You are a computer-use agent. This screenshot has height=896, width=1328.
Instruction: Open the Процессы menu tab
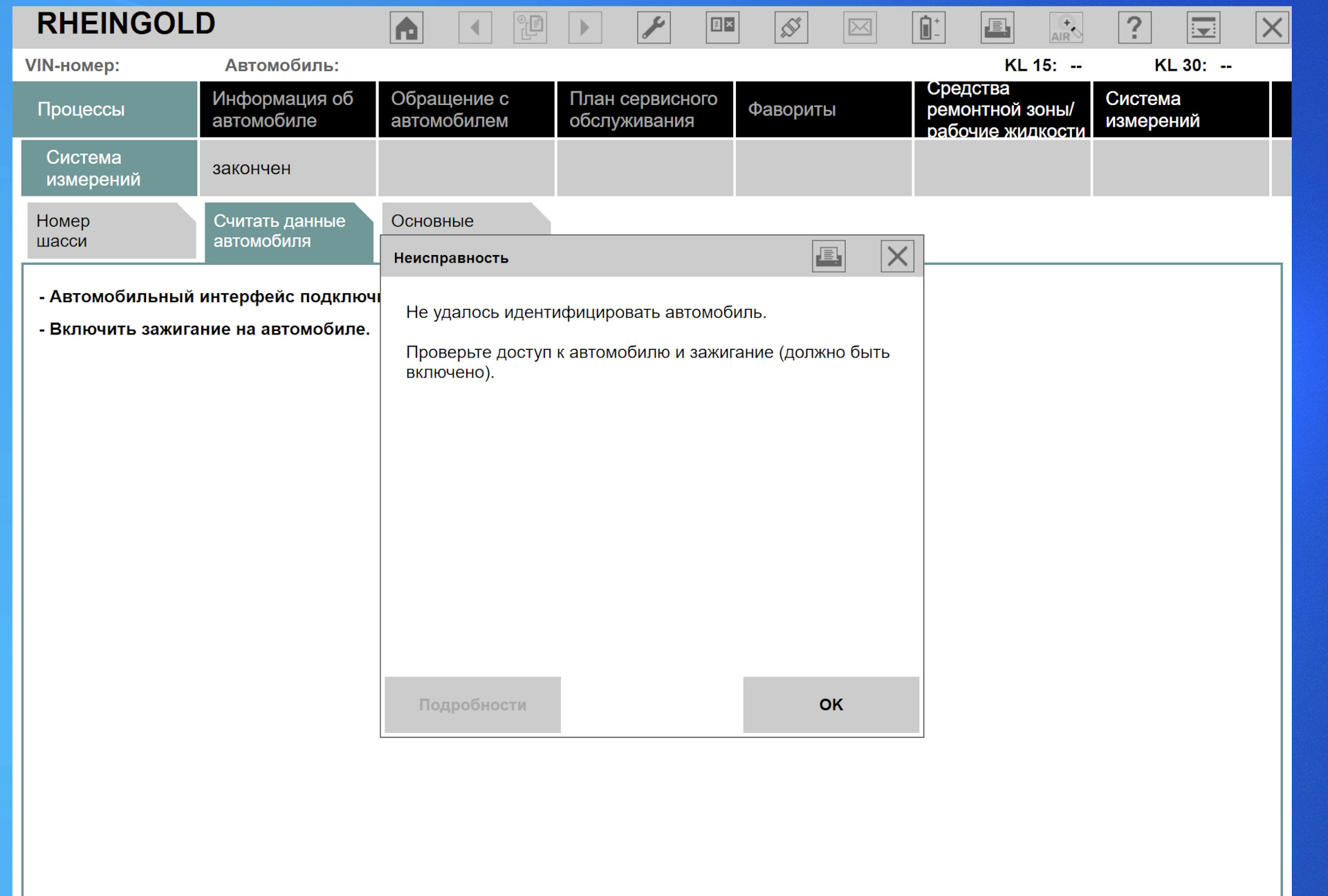[105, 109]
